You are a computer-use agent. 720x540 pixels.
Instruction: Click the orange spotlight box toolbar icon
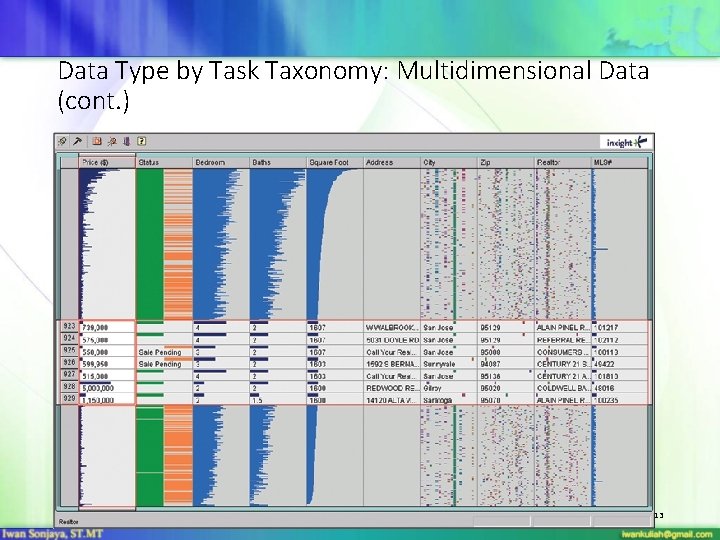click(x=97, y=141)
